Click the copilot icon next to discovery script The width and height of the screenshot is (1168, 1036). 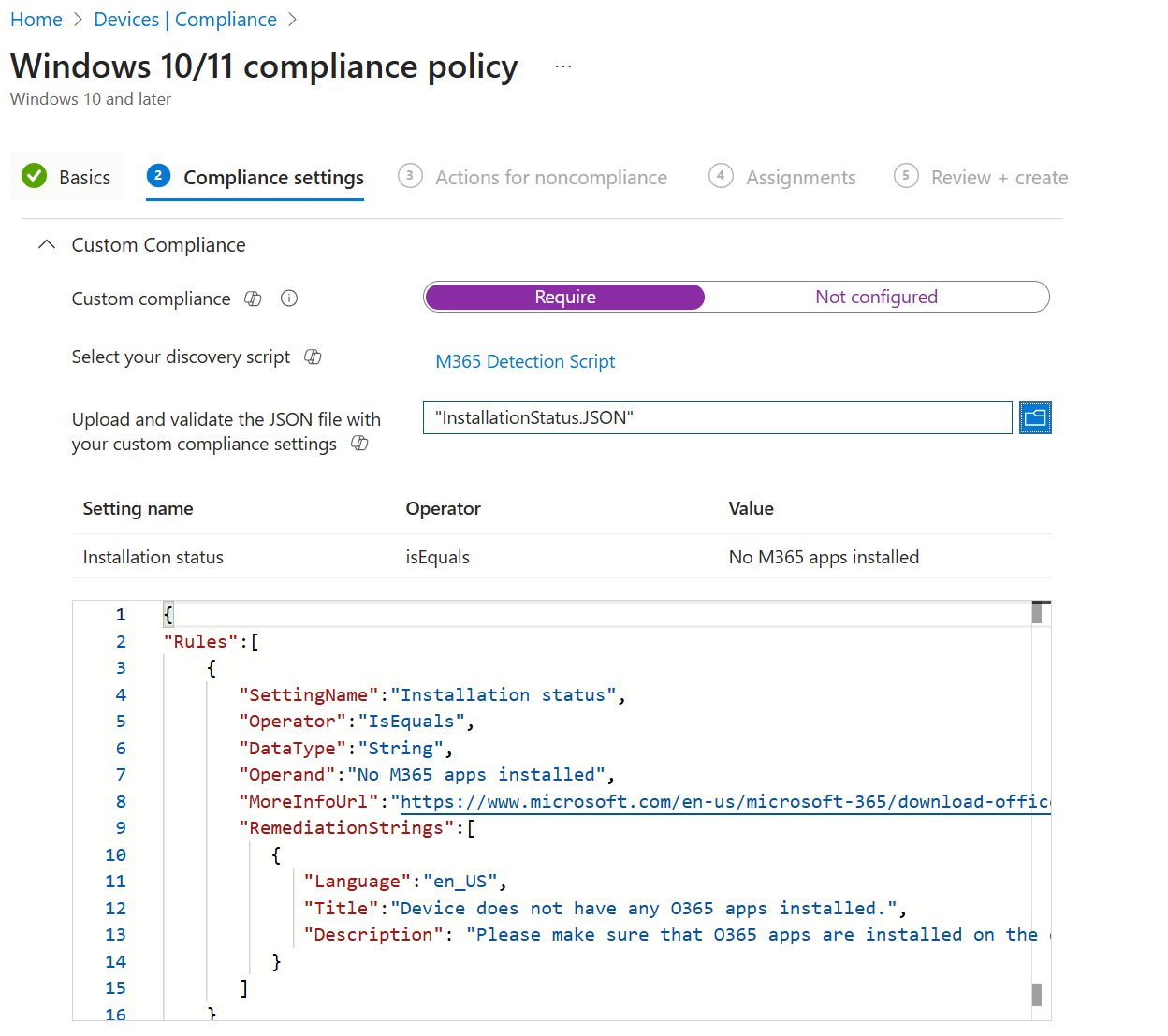coord(313,357)
